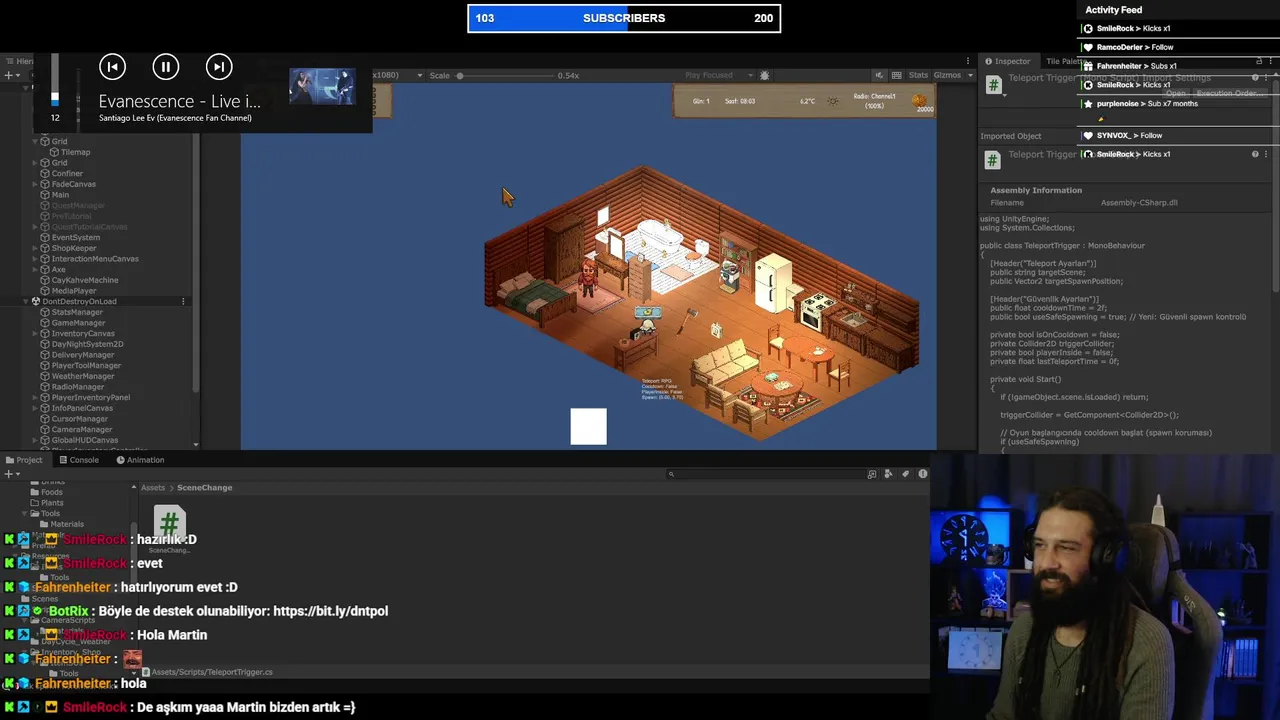Click the PlayerToolManager cube icon
The image size is (1280, 720).
[x=45, y=365]
